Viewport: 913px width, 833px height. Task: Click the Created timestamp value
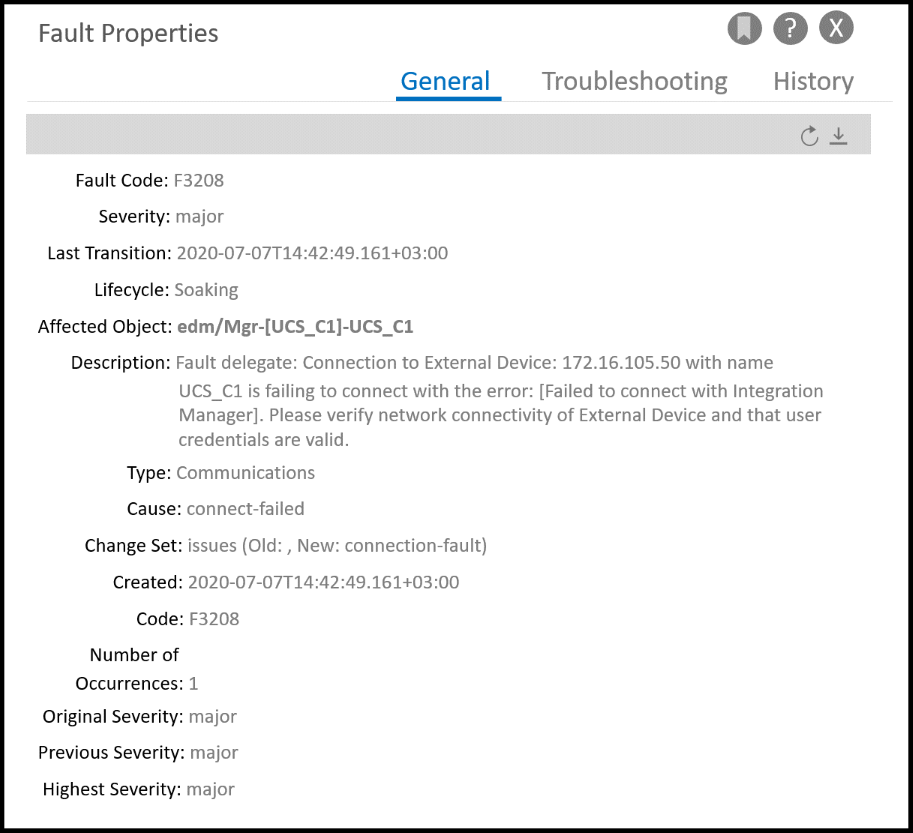[x=323, y=582]
